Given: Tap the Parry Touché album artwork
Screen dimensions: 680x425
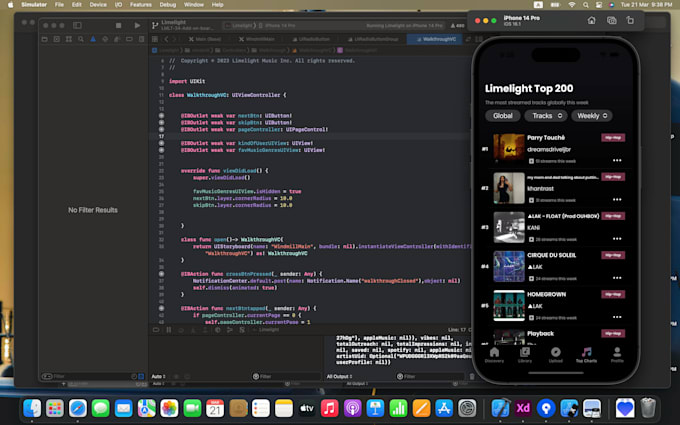Looking at the screenshot, I should [x=509, y=149].
